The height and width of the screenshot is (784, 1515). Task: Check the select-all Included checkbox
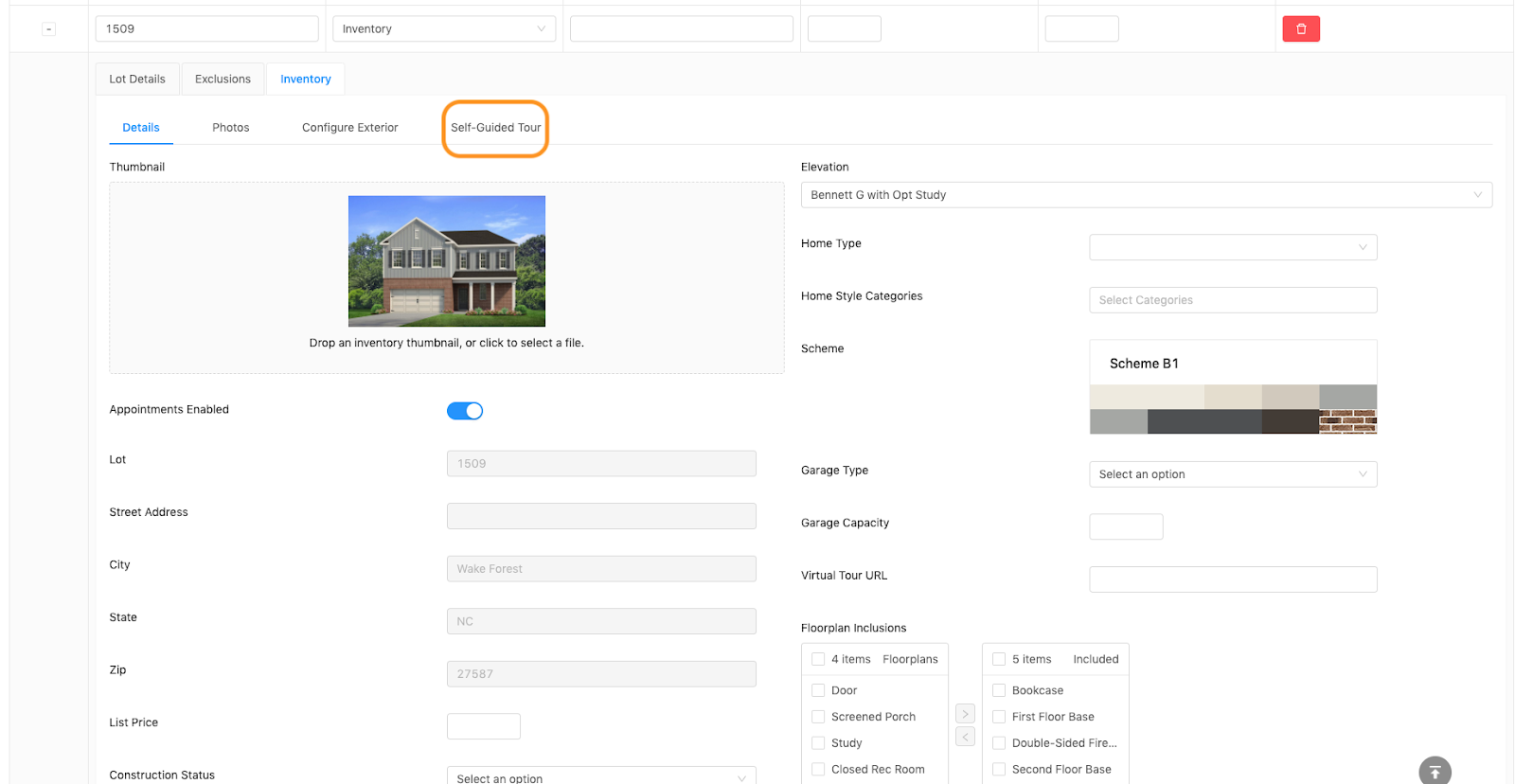coord(999,659)
